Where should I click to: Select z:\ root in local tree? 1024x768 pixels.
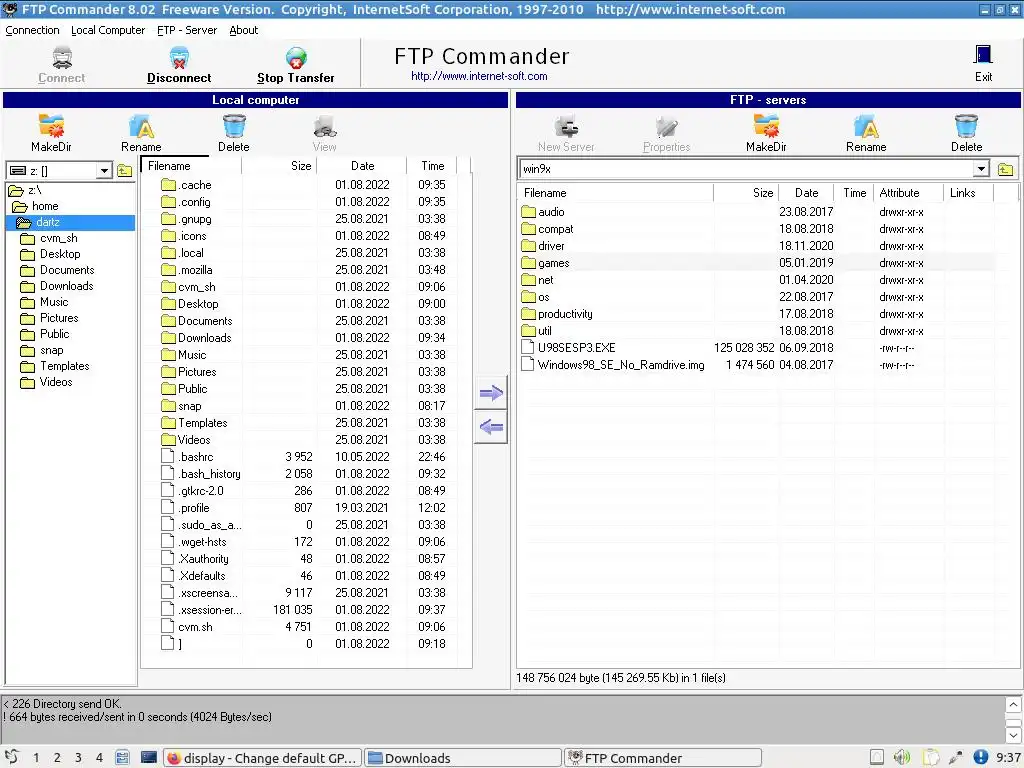(35, 190)
